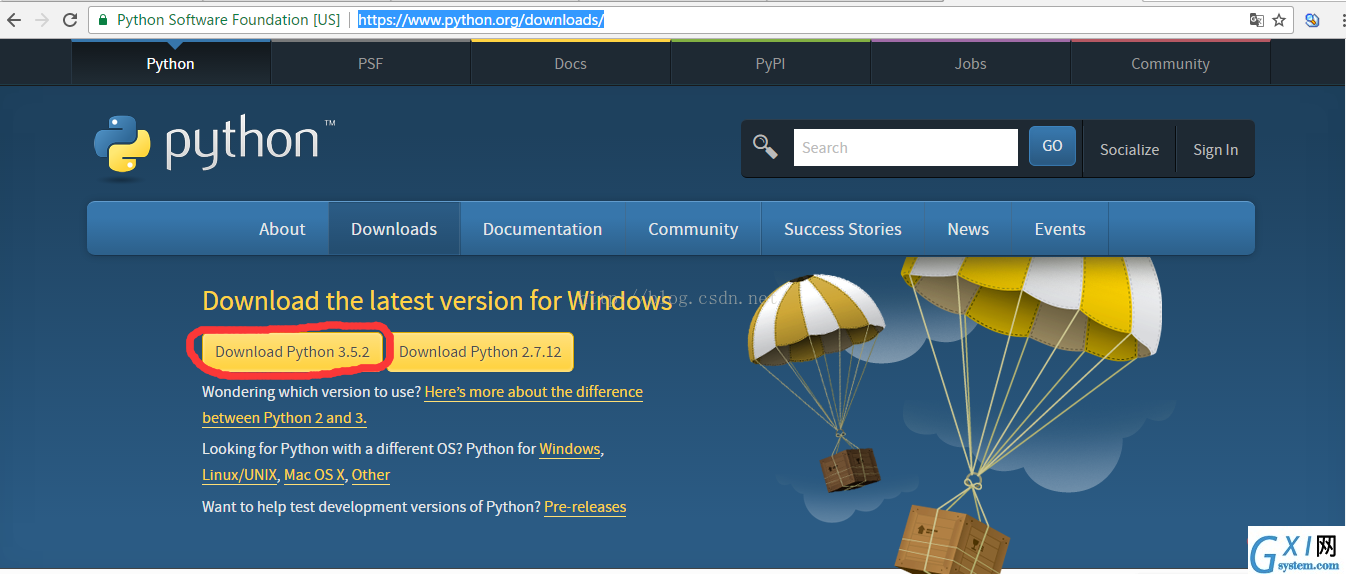Switch to the PSF top tab
1346x574 pixels.
click(x=370, y=63)
